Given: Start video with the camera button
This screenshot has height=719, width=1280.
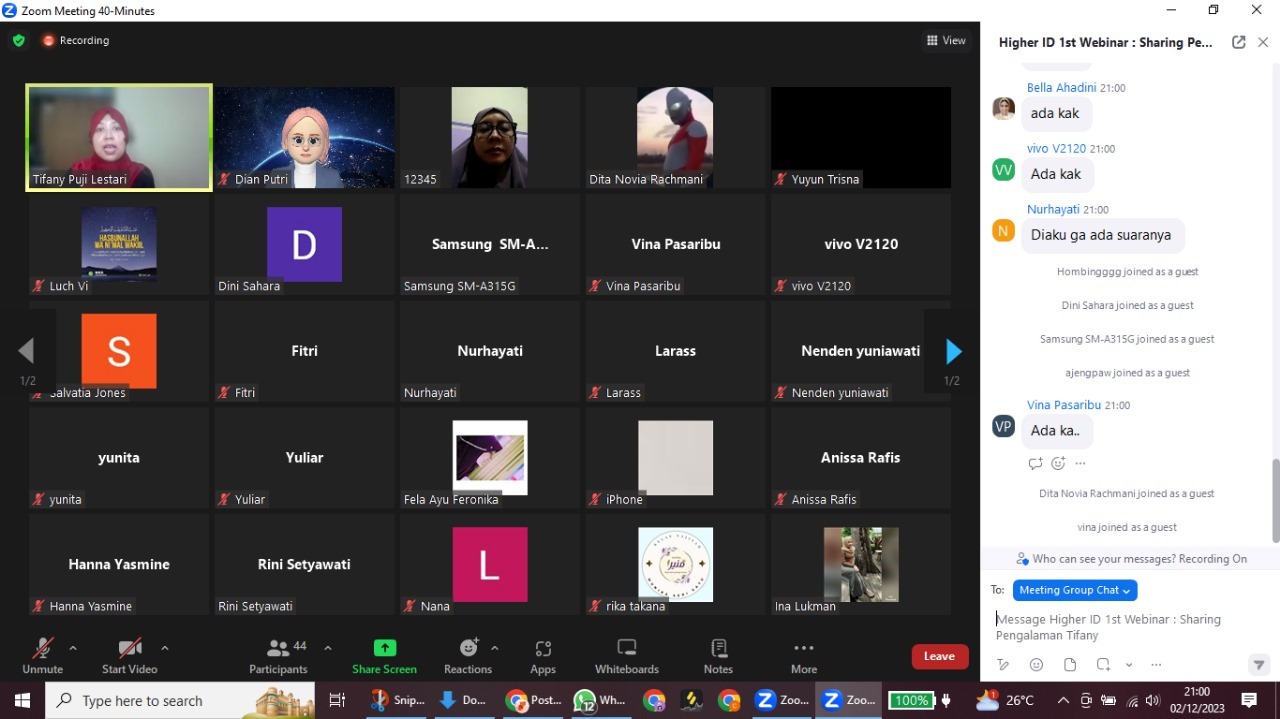Looking at the screenshot, I should 130,656.
